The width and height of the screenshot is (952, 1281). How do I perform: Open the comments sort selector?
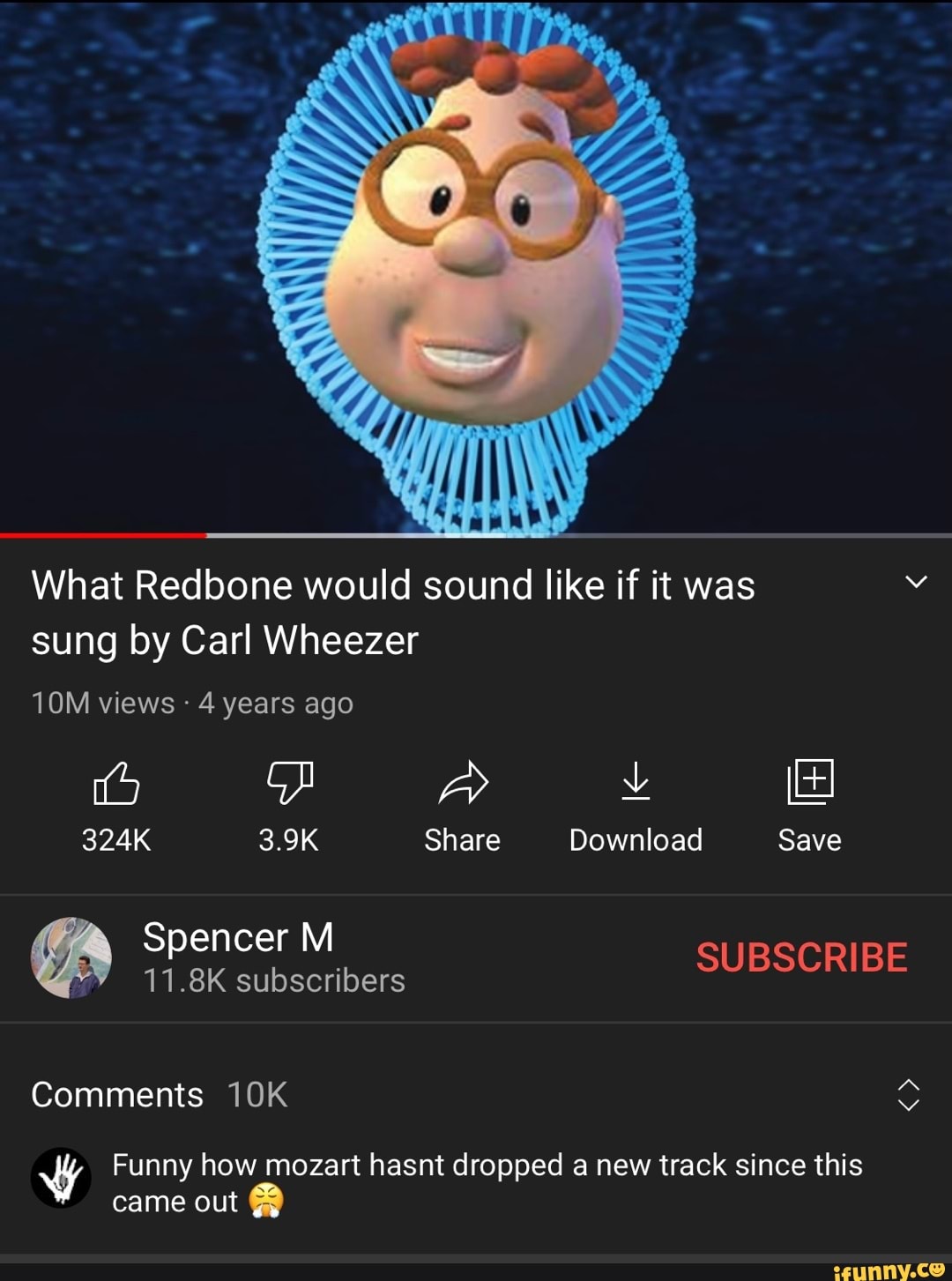[910, 1094]
